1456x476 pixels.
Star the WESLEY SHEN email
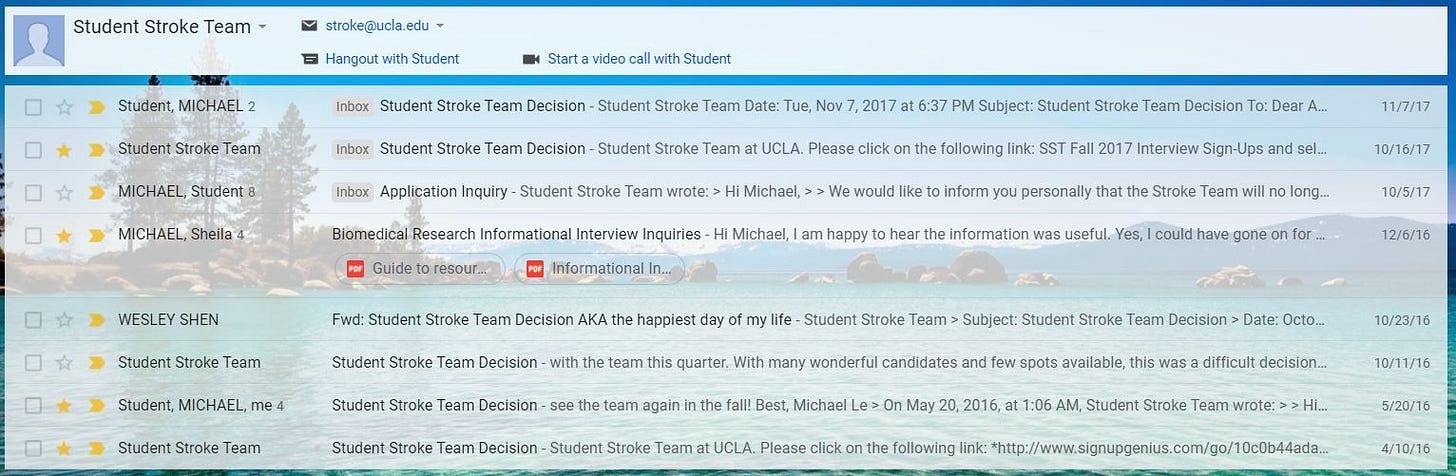pos(64,320)
